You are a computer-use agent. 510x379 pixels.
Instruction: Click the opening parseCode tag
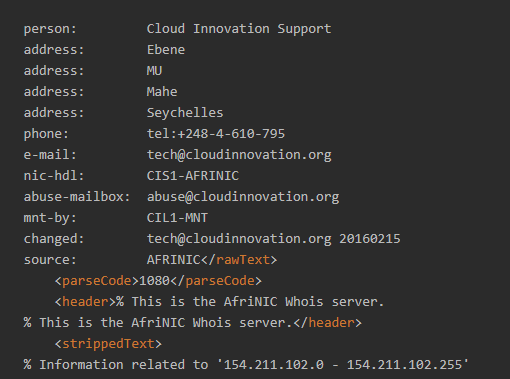tap(97, 281)
